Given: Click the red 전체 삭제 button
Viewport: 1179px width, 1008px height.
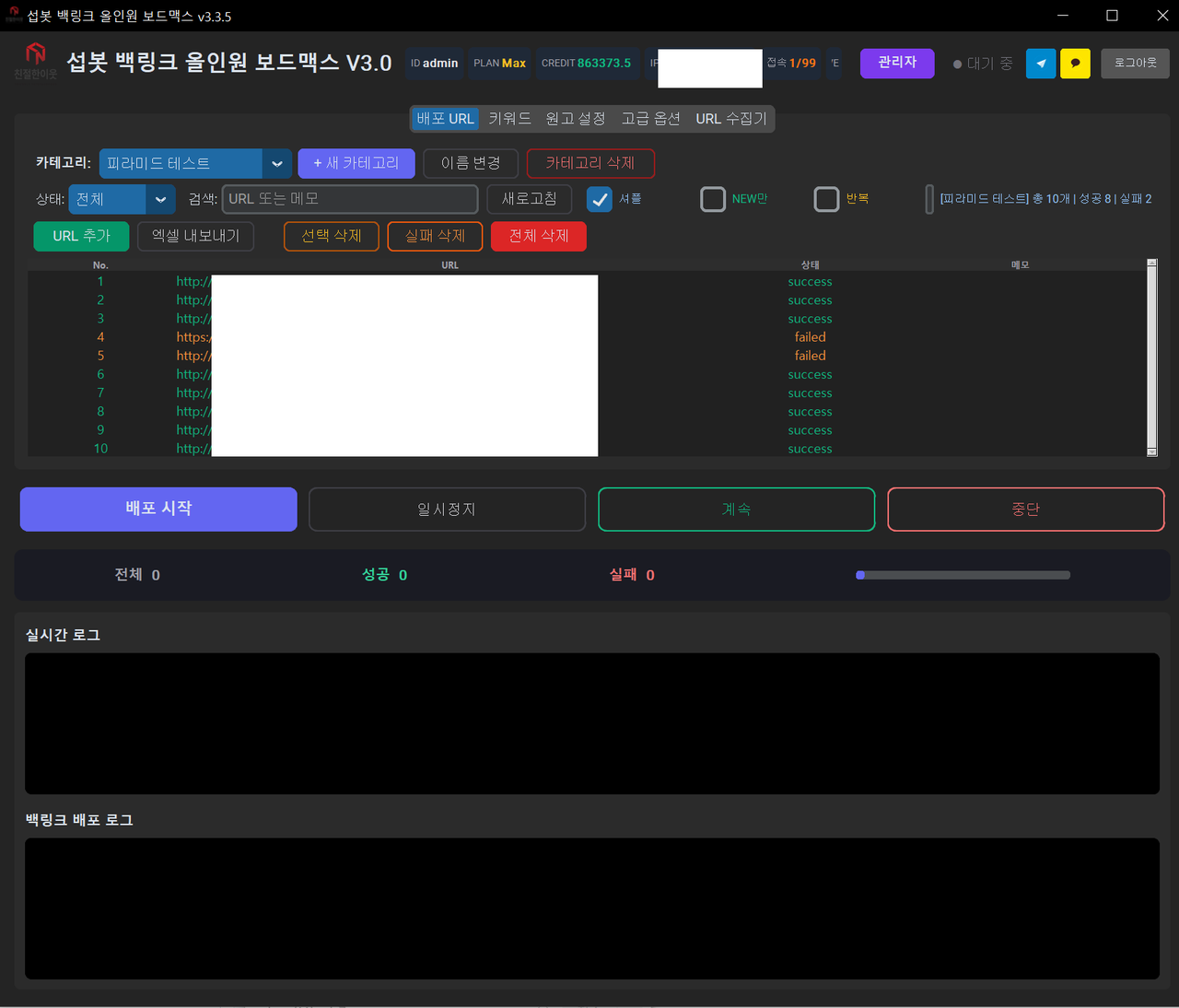Looking at the screenshot, I should coord(539,237).
